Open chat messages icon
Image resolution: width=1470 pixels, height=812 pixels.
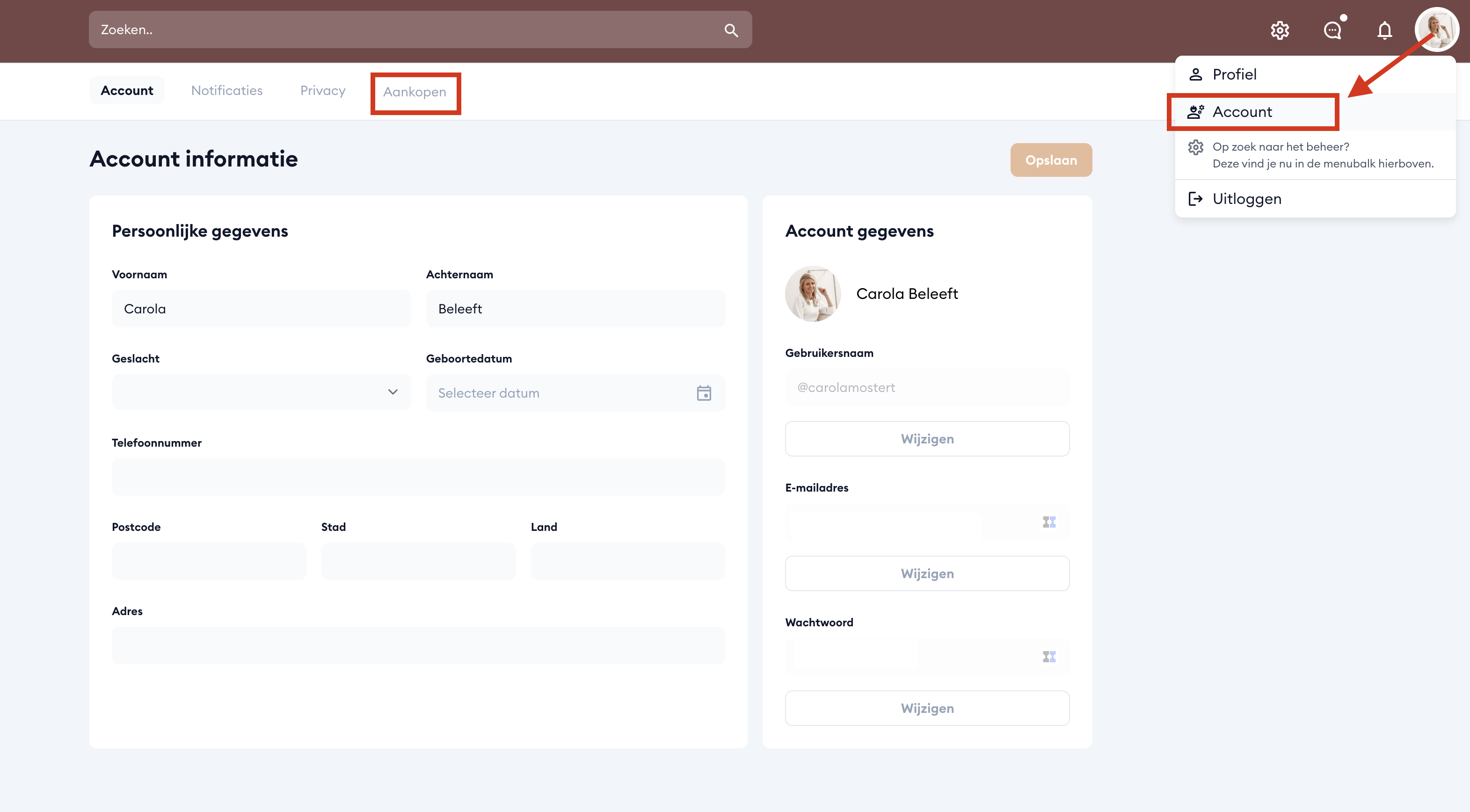point(1332,30)
